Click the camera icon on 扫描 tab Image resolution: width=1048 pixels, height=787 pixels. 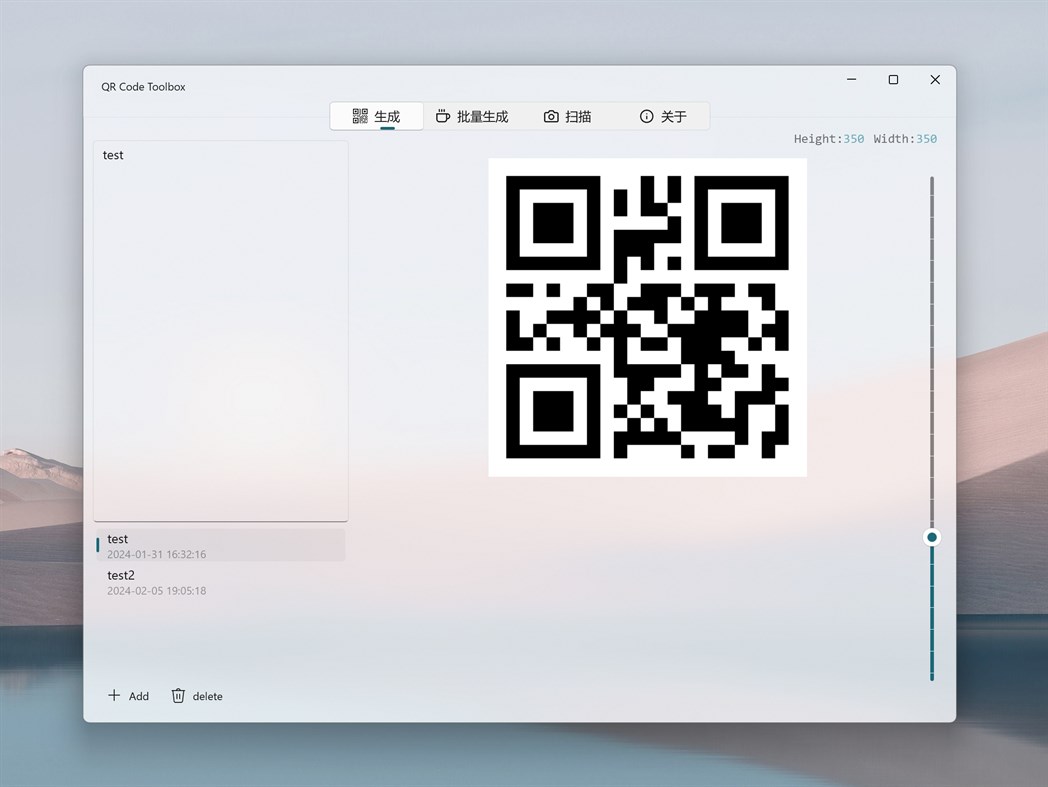[x=551, y=116]
